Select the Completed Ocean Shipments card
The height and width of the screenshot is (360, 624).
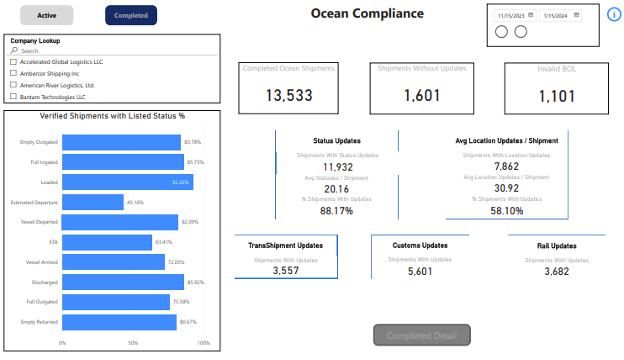tap(289, 88)
